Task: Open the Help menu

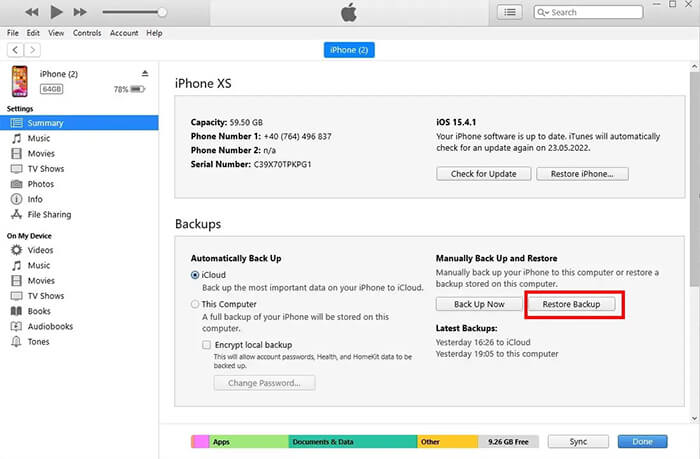Action: 154,33
